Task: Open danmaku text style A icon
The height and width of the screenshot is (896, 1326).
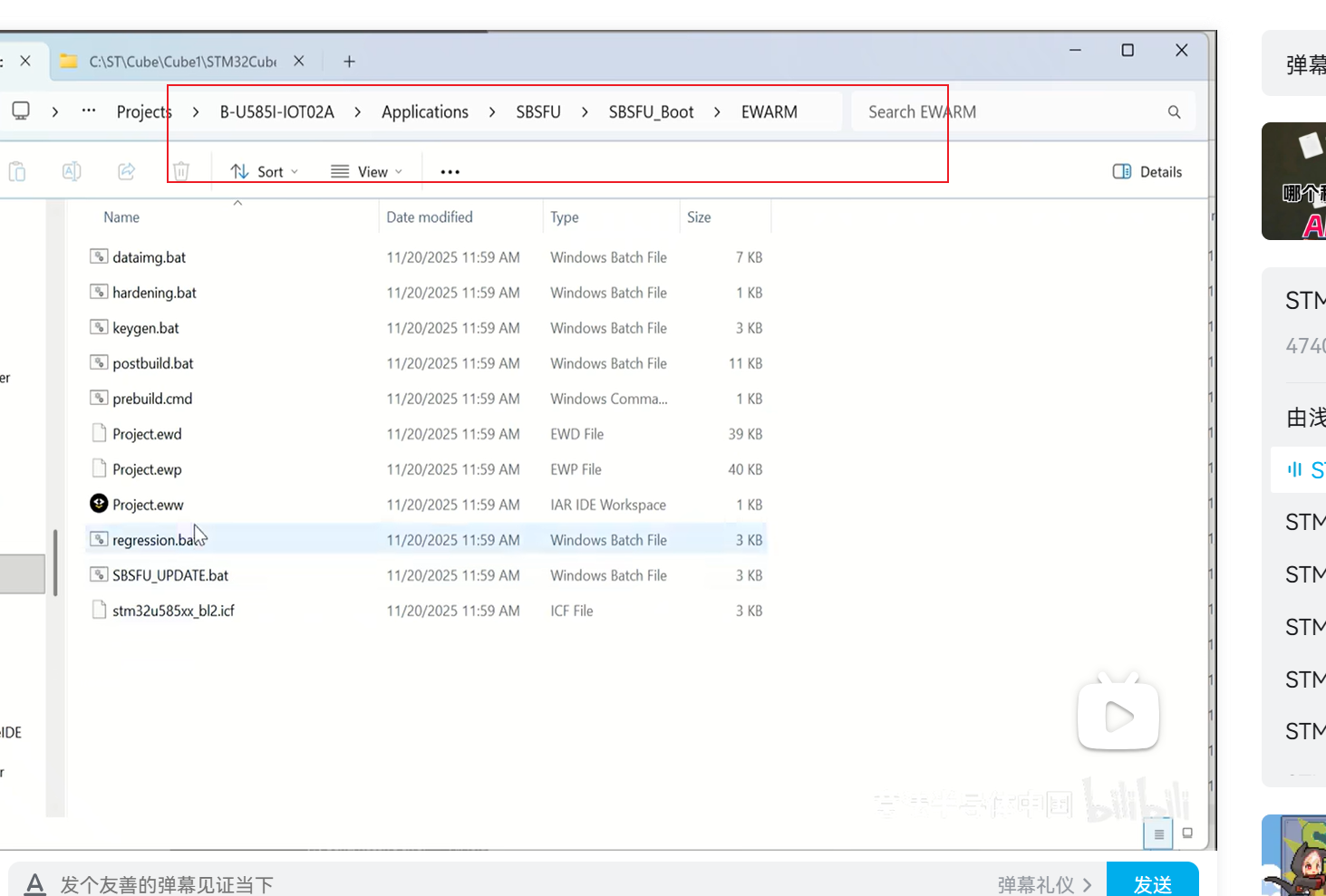Action: (34, 884)
